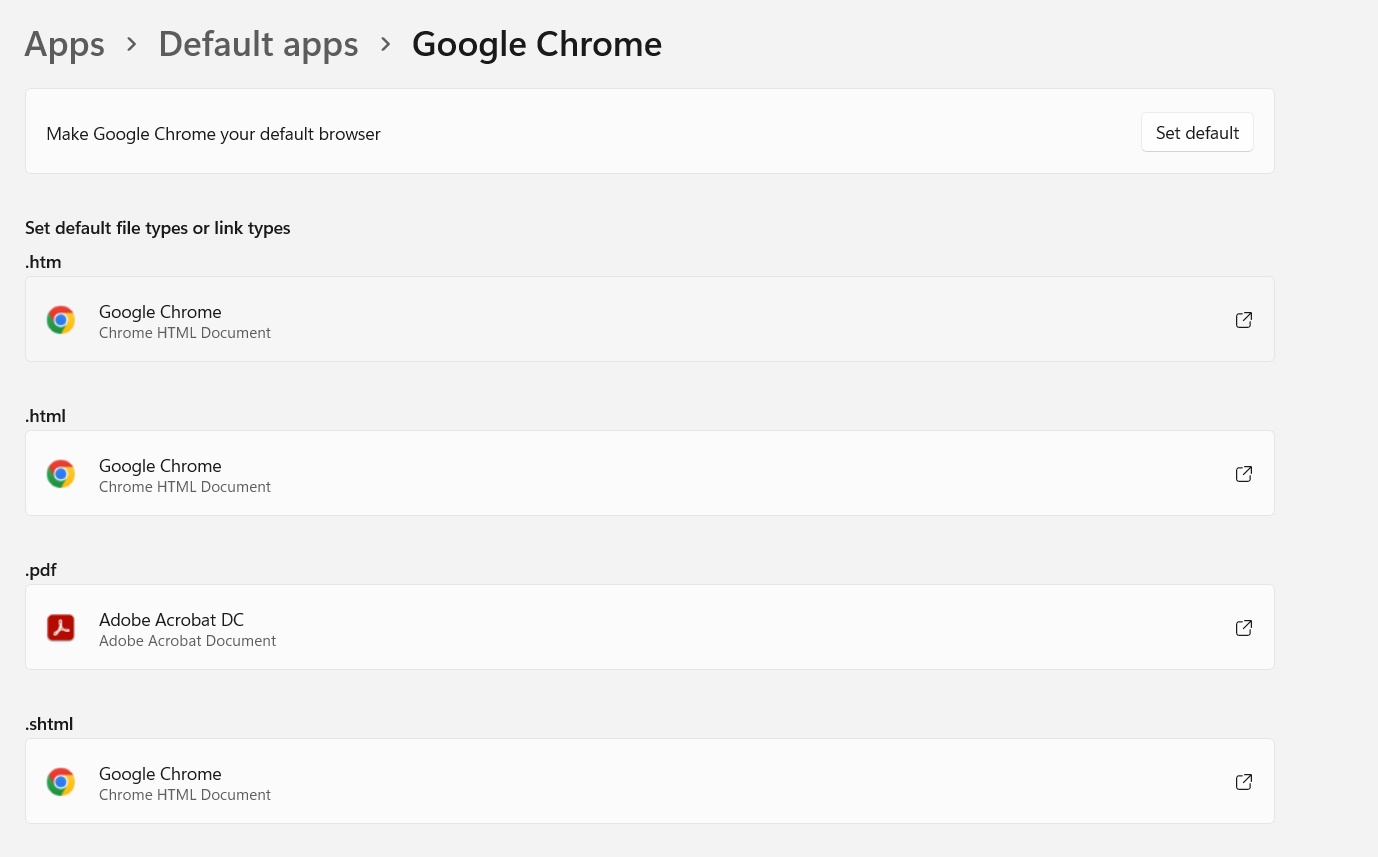Click the chevron between Apps and Default apps
This screenshot has height=857, width=1378.
click(x=132, y=44)
